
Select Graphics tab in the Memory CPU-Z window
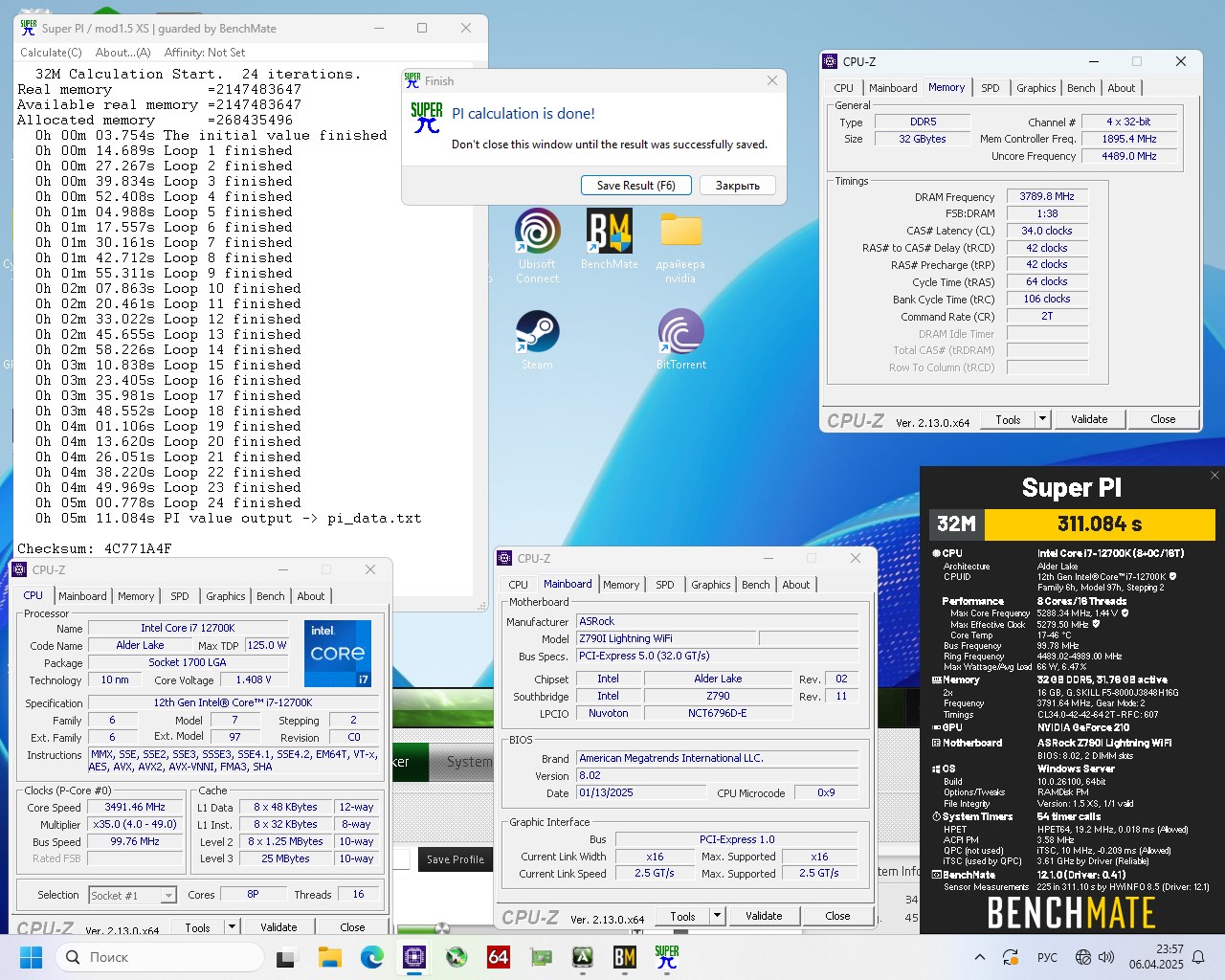1036,88
